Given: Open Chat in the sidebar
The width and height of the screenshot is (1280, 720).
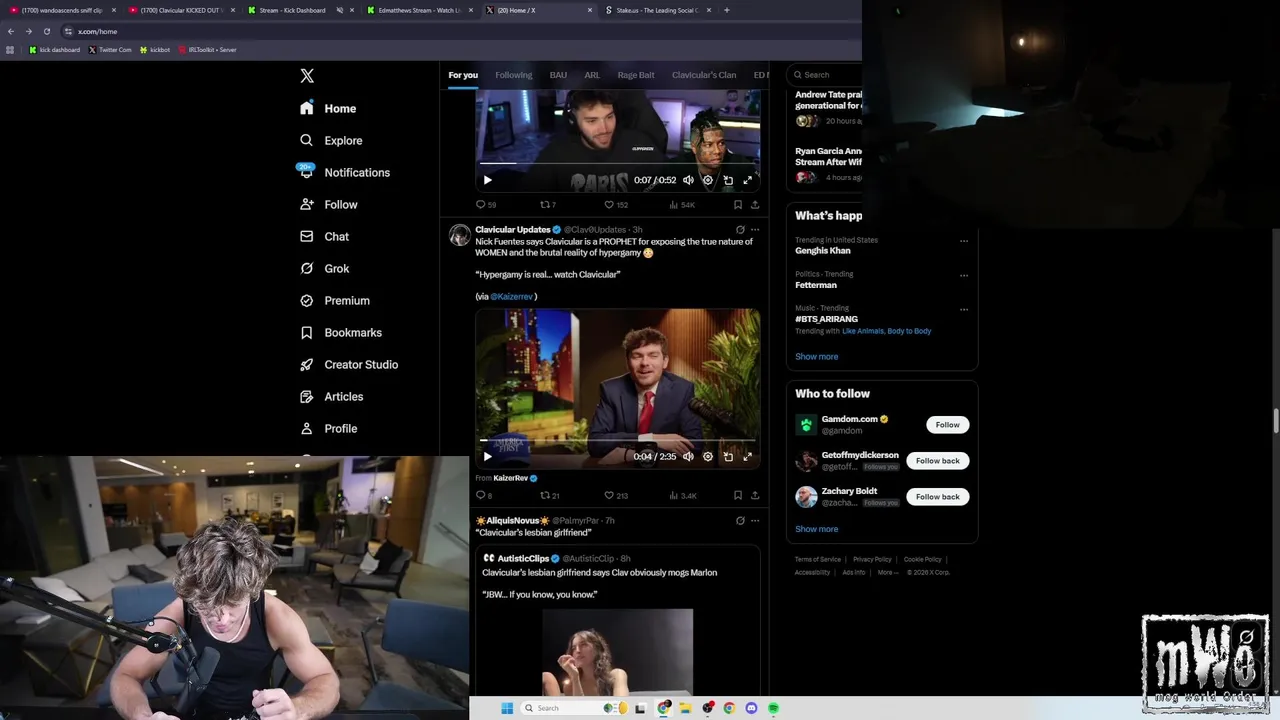Looking at the screenshot, I should click(324, 236).
